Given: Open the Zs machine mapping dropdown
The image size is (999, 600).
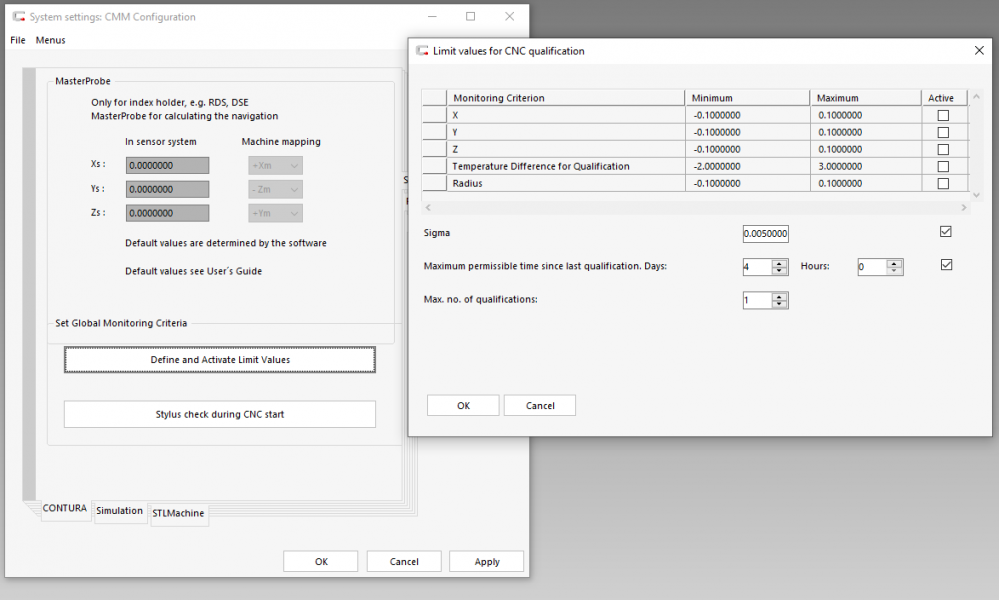Looking at the screenshot, I should [x=275, y=213].
